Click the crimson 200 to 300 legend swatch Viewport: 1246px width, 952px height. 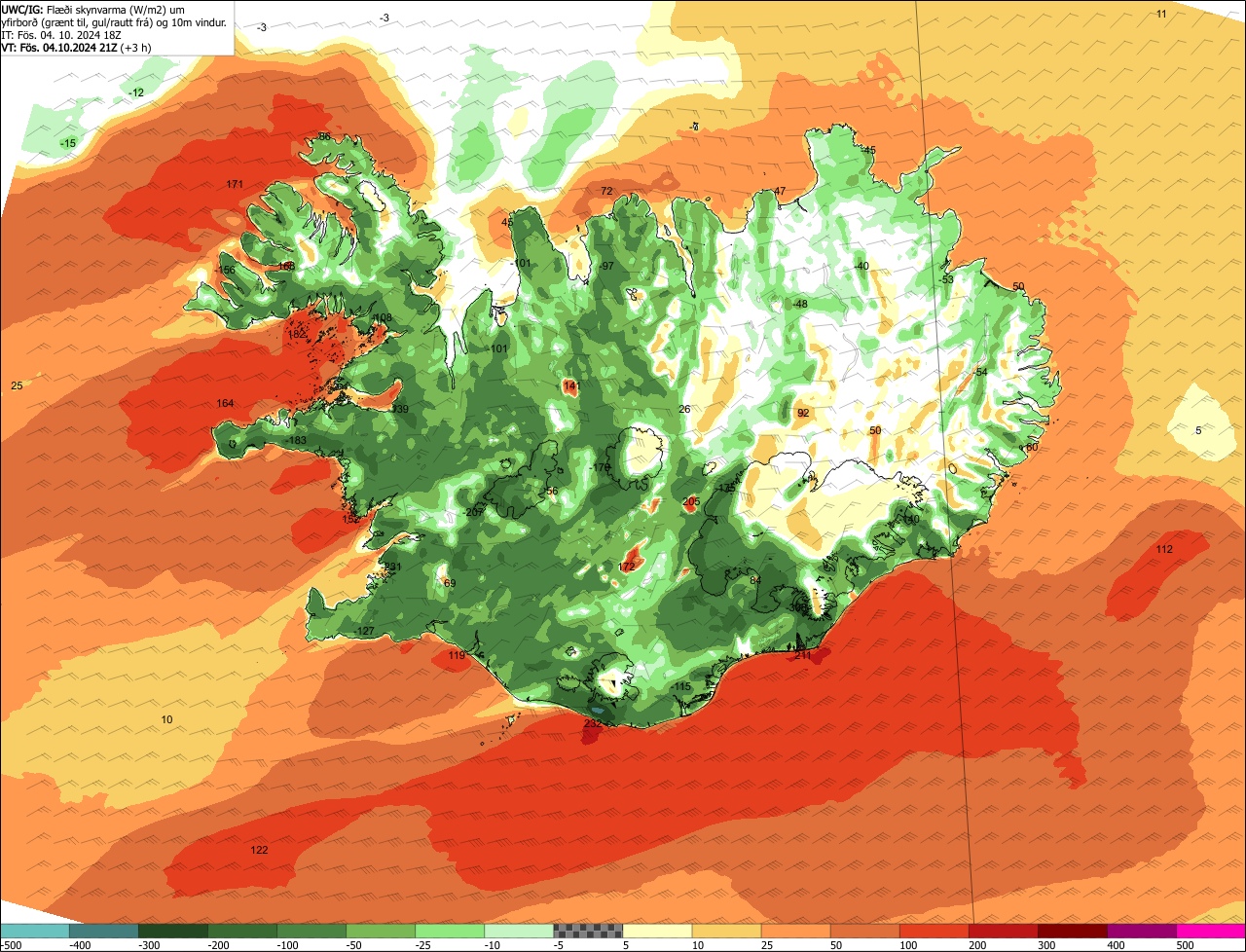coord(1004,931)
